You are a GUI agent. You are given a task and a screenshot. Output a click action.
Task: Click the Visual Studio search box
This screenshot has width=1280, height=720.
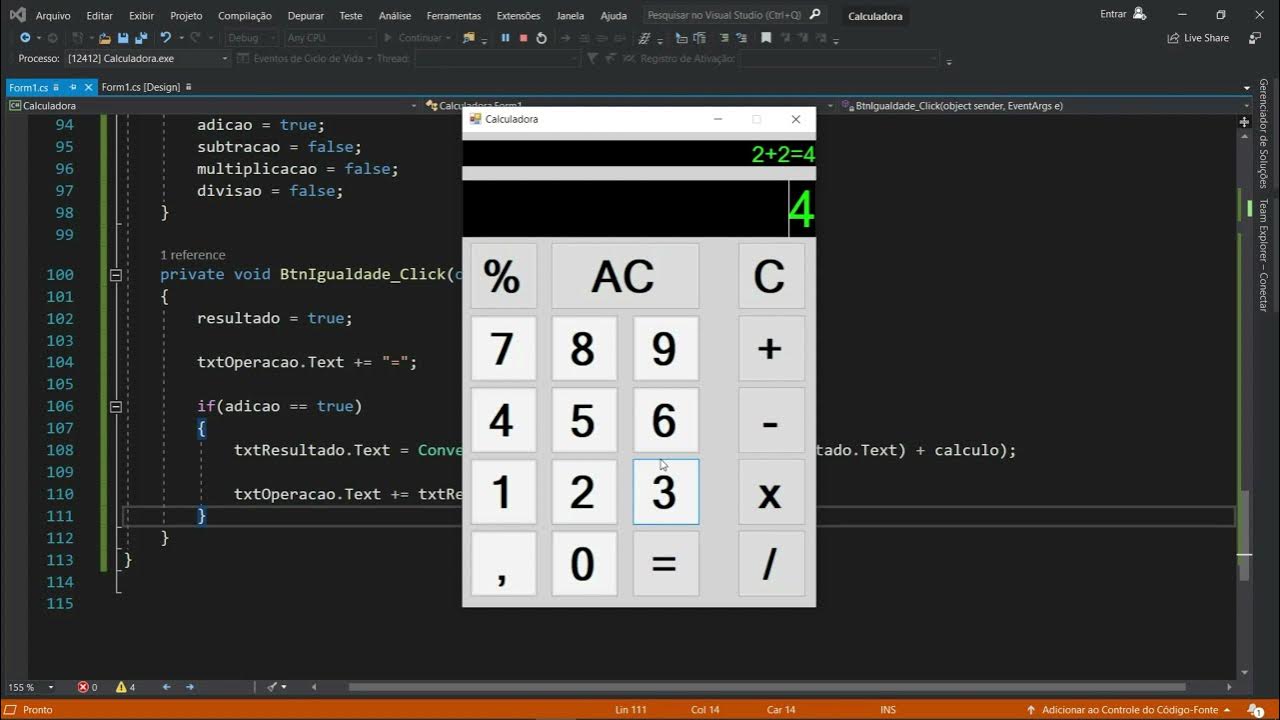point(735,15)
